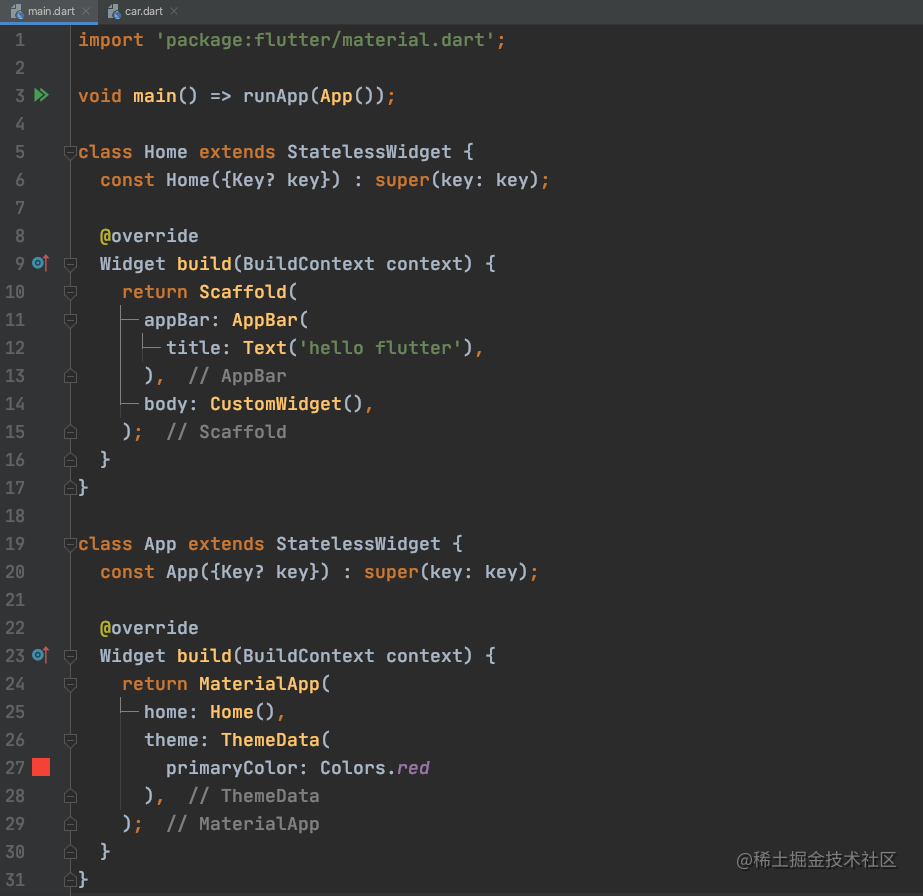The width and height of the screenshot is (923, 896).
Task: Click fold end marker on line 13
Action: [70, 376]
